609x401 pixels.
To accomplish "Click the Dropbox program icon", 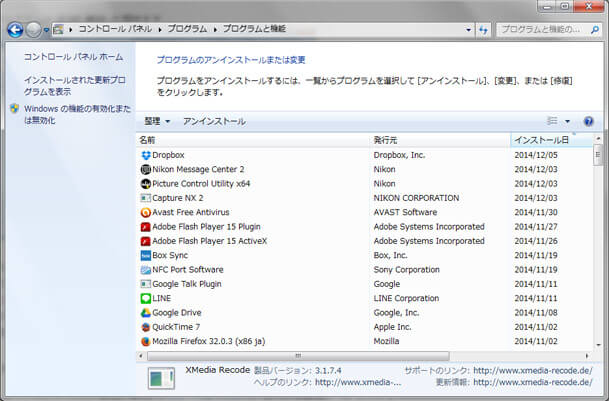I will 146,155.
